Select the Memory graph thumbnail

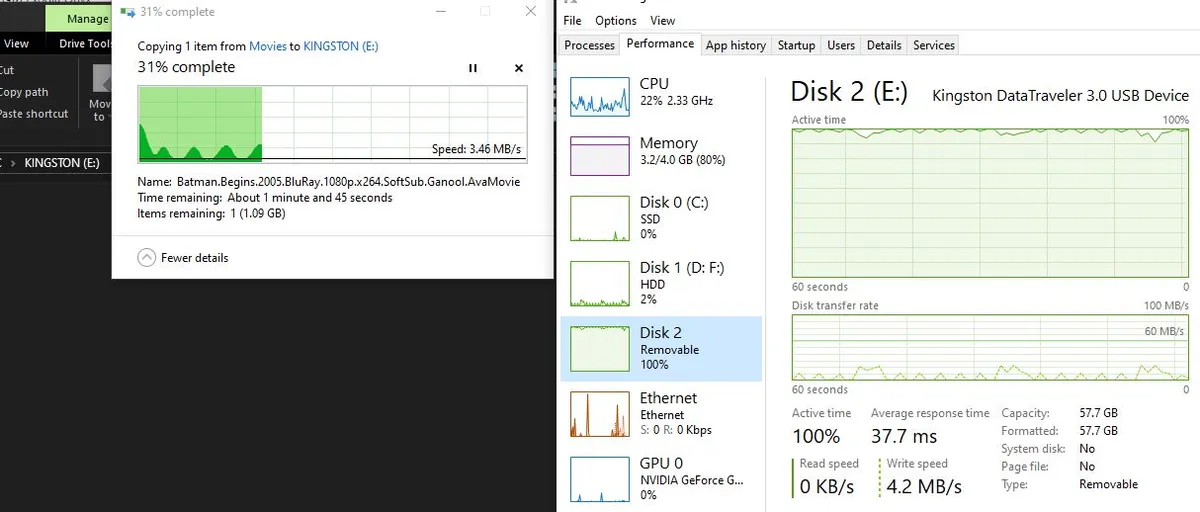(598, 156)
